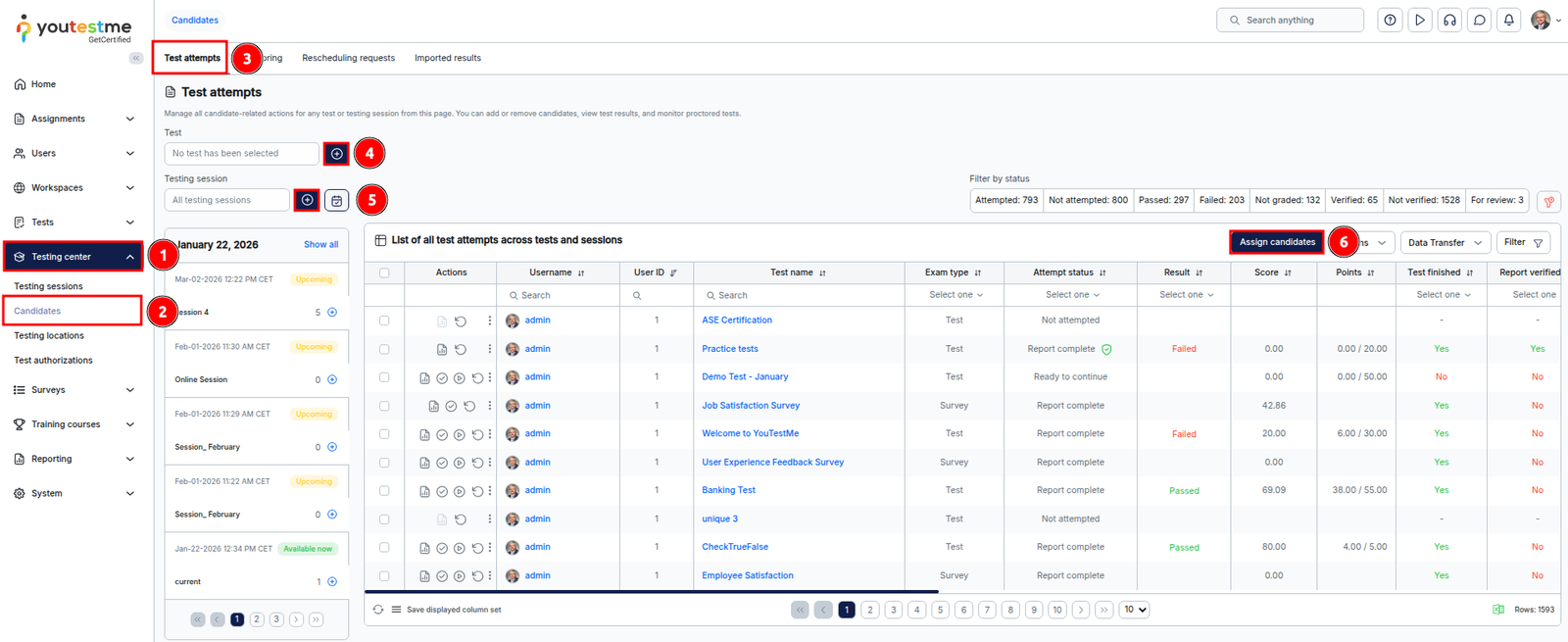Image resolution: width=1568 pixels, height=642 pixels.
Task: Switch to the Rescheduling requests tab
Action: (x=348, y=58)
